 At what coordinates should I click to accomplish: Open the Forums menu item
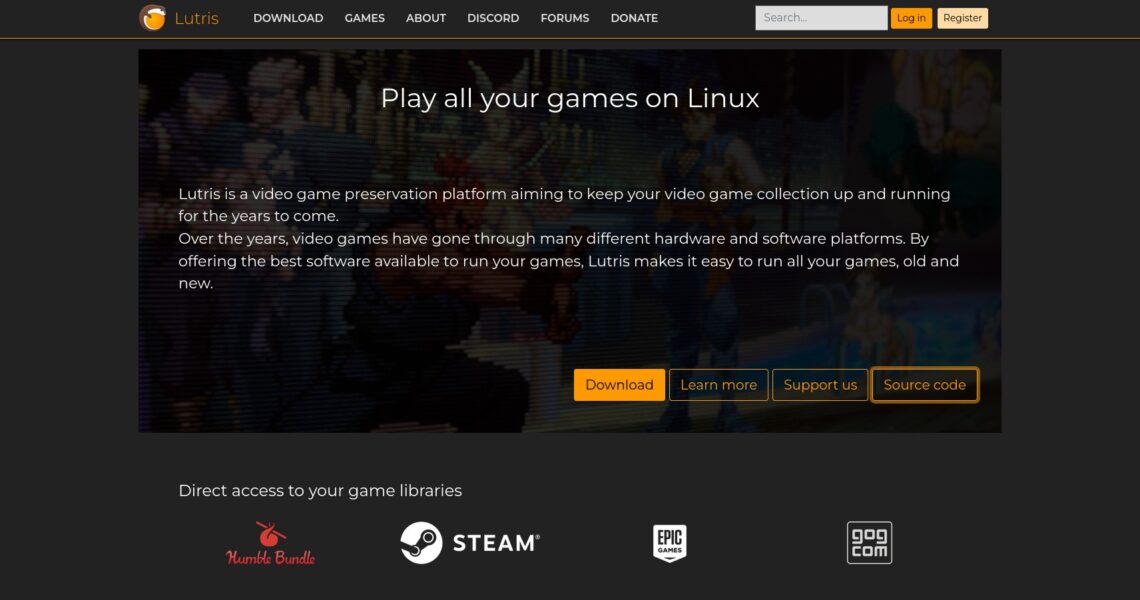[565, 18]
